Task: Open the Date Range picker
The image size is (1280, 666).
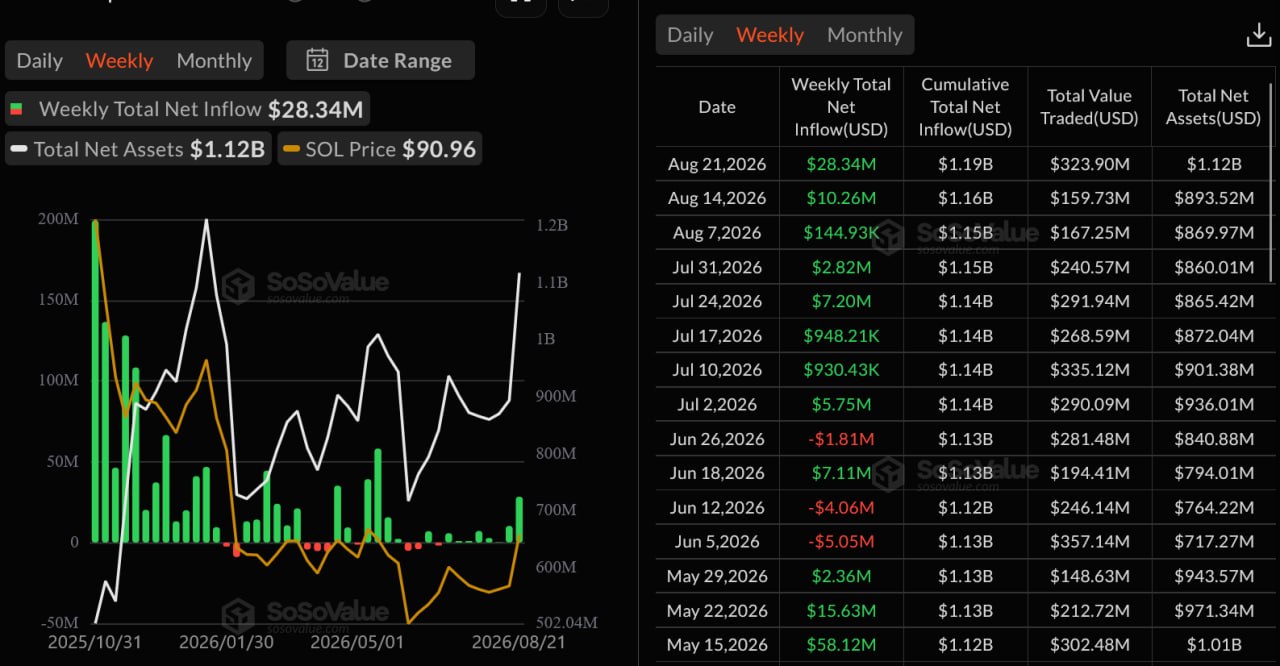Action: (x=380, y=60)
